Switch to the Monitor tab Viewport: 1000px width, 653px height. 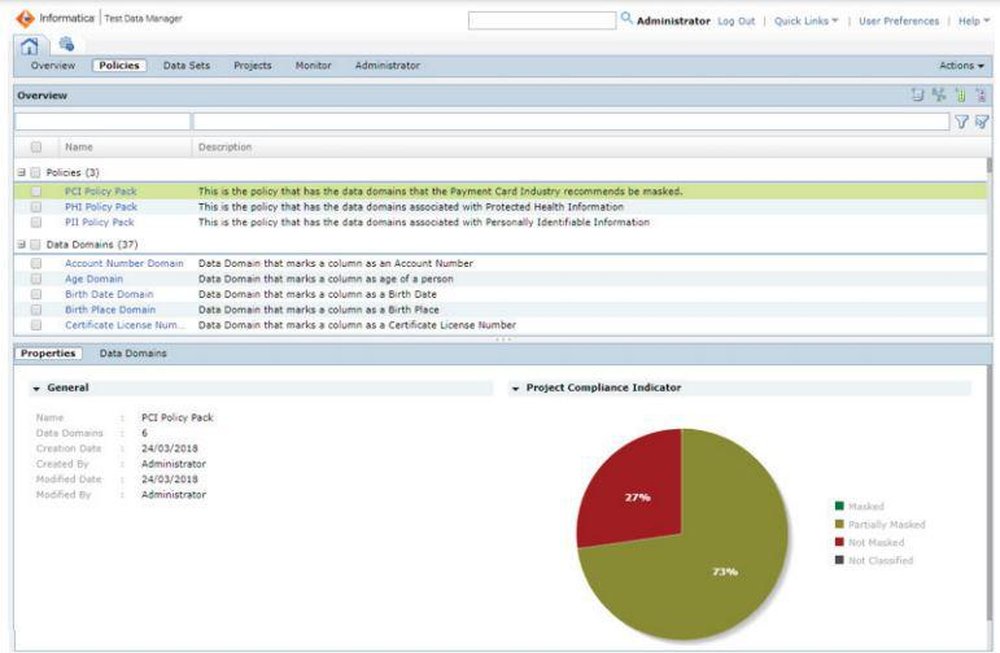click(x=313, y=66)
